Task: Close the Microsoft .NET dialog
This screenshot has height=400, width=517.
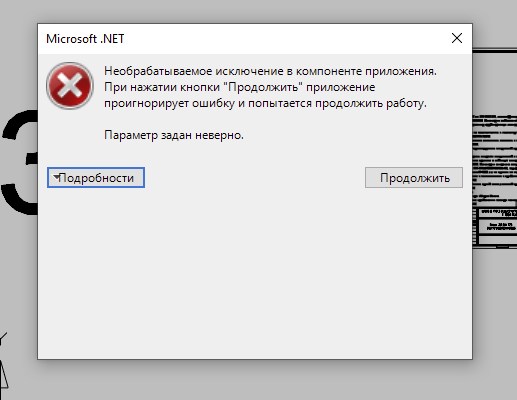Action: pyautogui.click(x=457, y=38)
